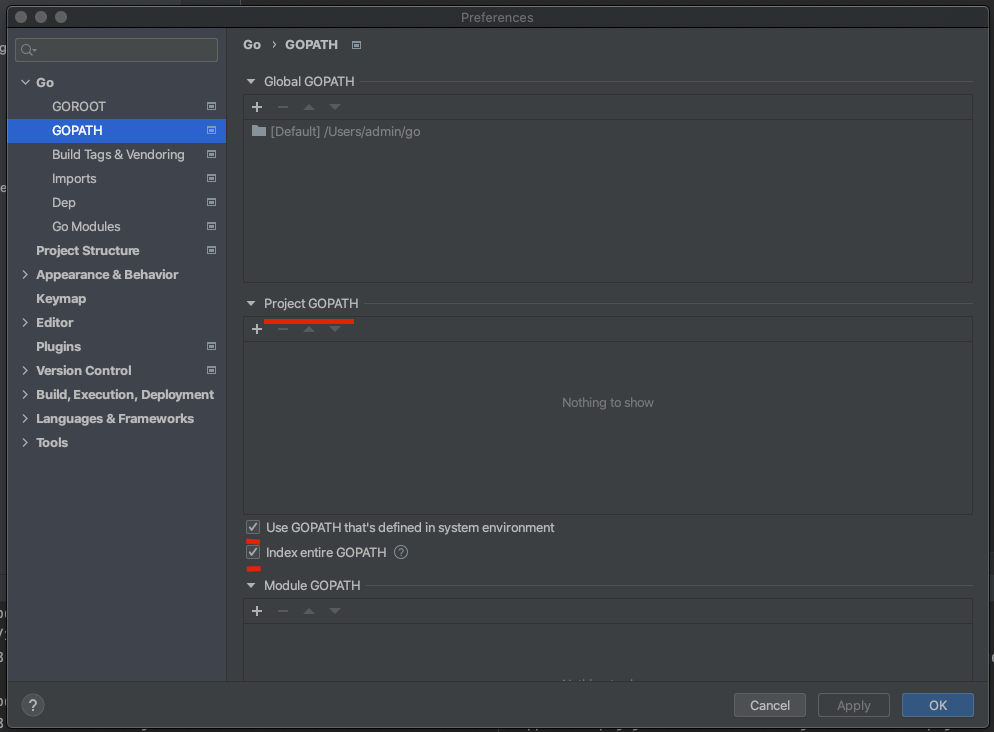Click the help icon beside Index entire GOPATH
The height and width of the screenshot is (732, 994).
tap(401, 552)
